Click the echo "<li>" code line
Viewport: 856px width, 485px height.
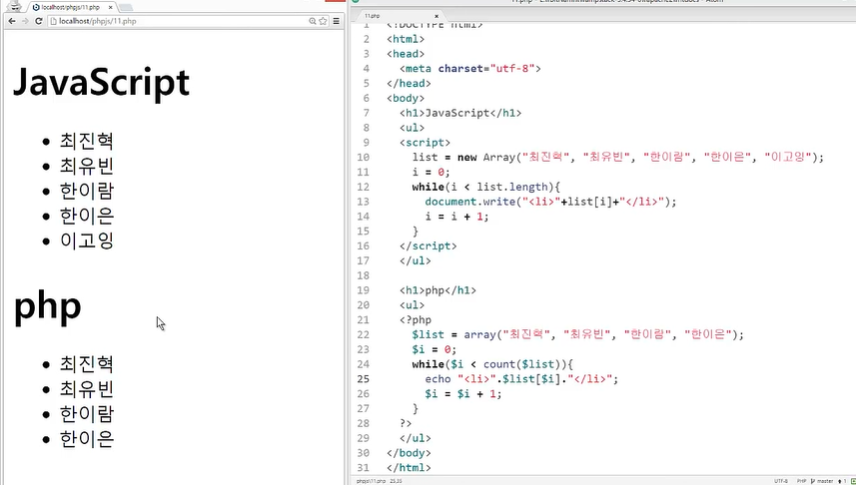522,379
